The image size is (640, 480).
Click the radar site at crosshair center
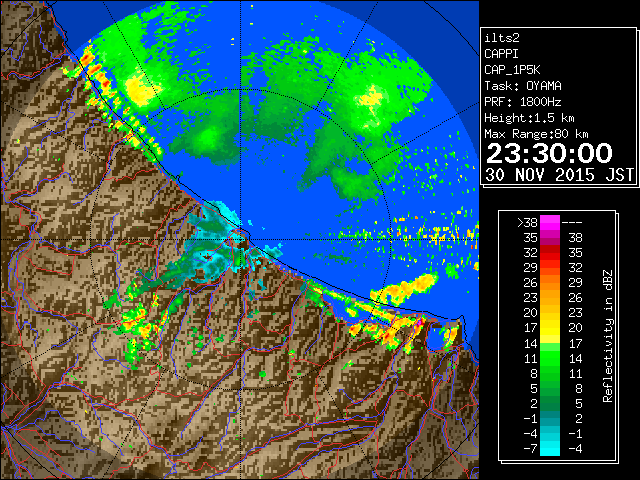click(240, 240)
